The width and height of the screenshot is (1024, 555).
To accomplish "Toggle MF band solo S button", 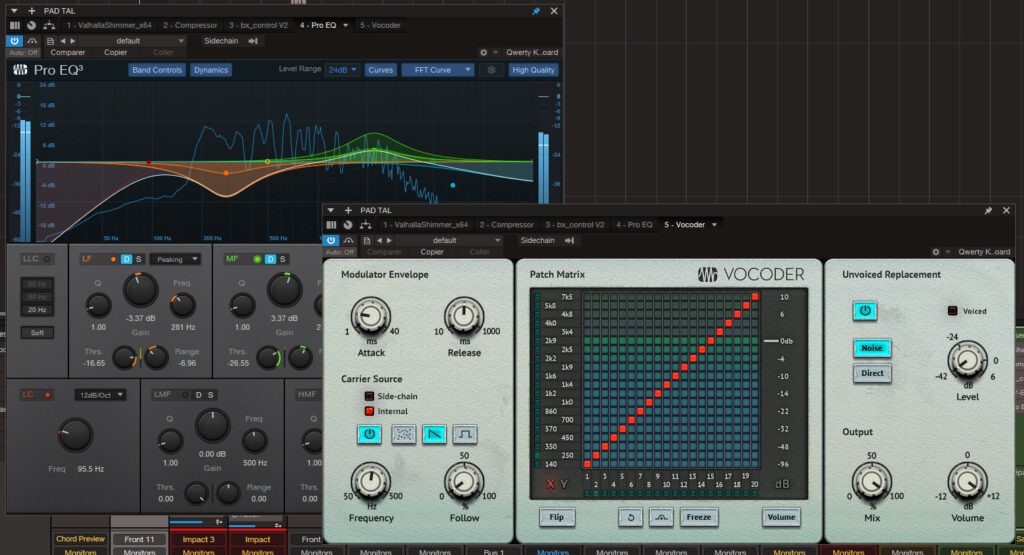I will 283,259.
